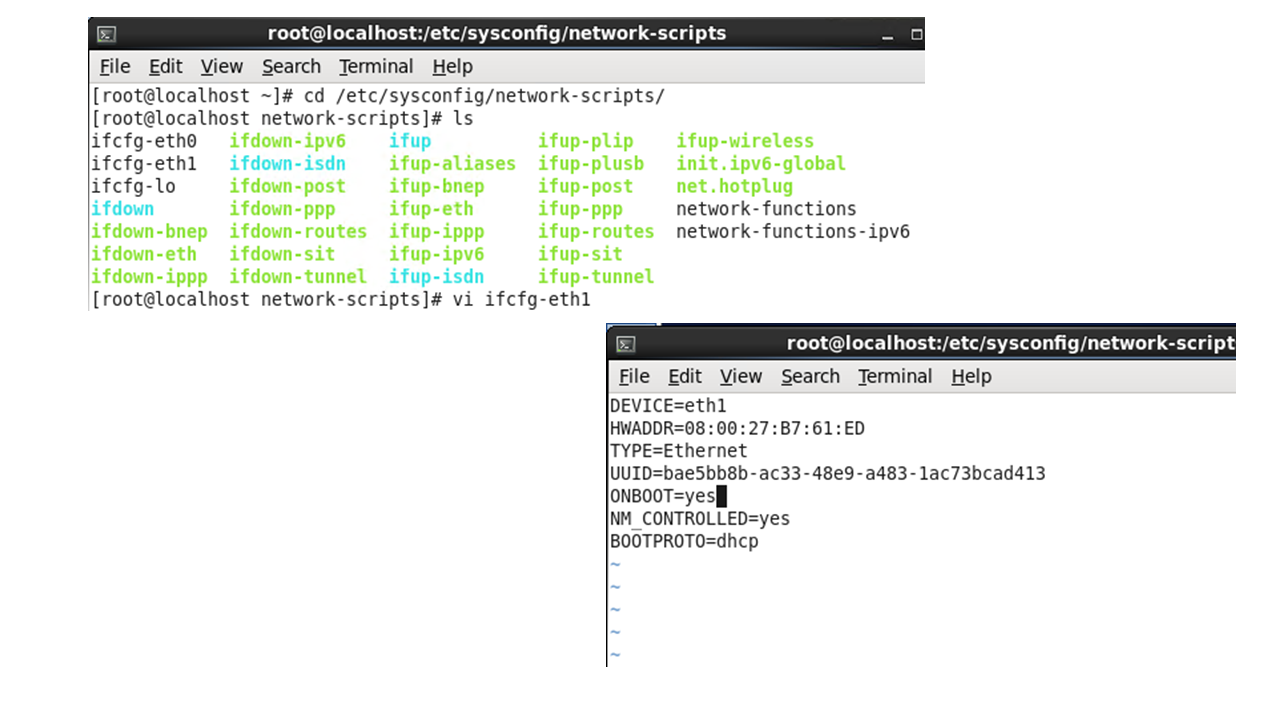This screenshot has height=720, width=1280.
Task: Open the File menu in the lower vi window
Action: point(634,377)
